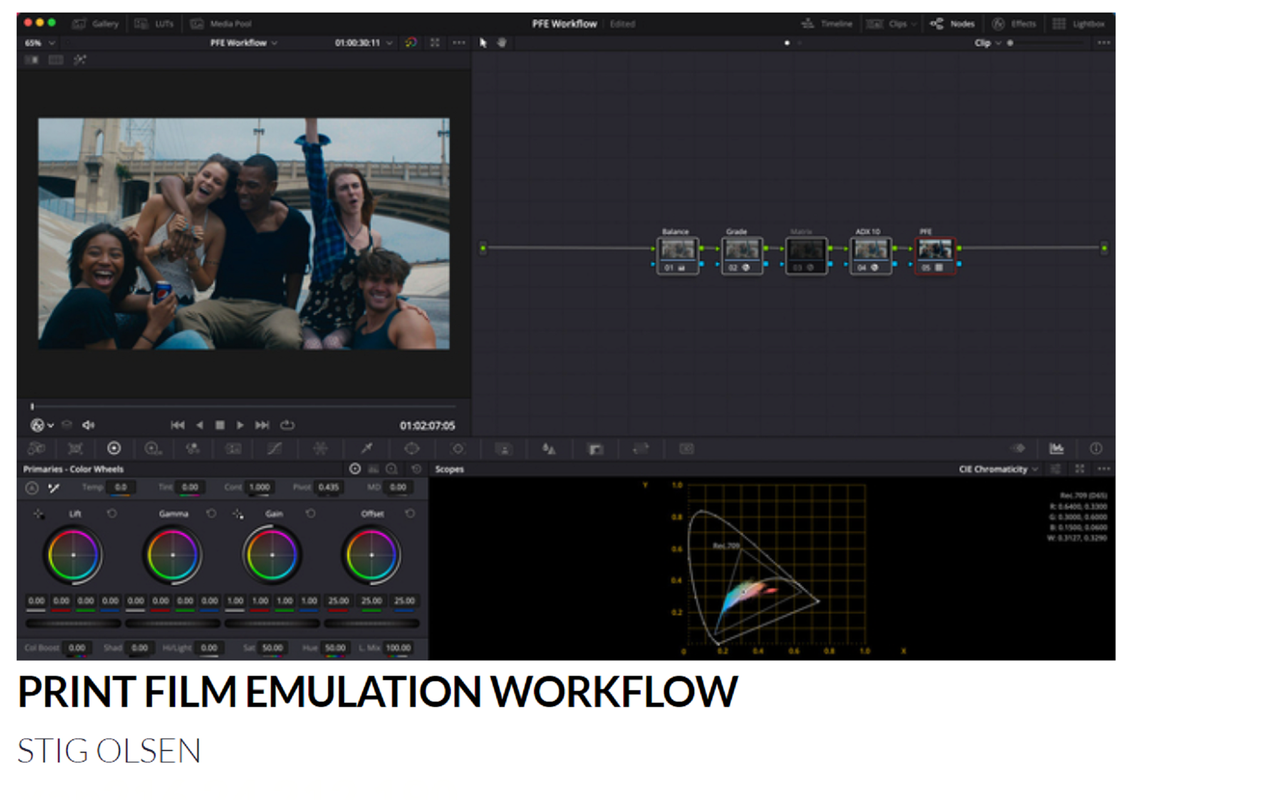
Task: Click the Offset master wheel slider
Action: point(371,622)
